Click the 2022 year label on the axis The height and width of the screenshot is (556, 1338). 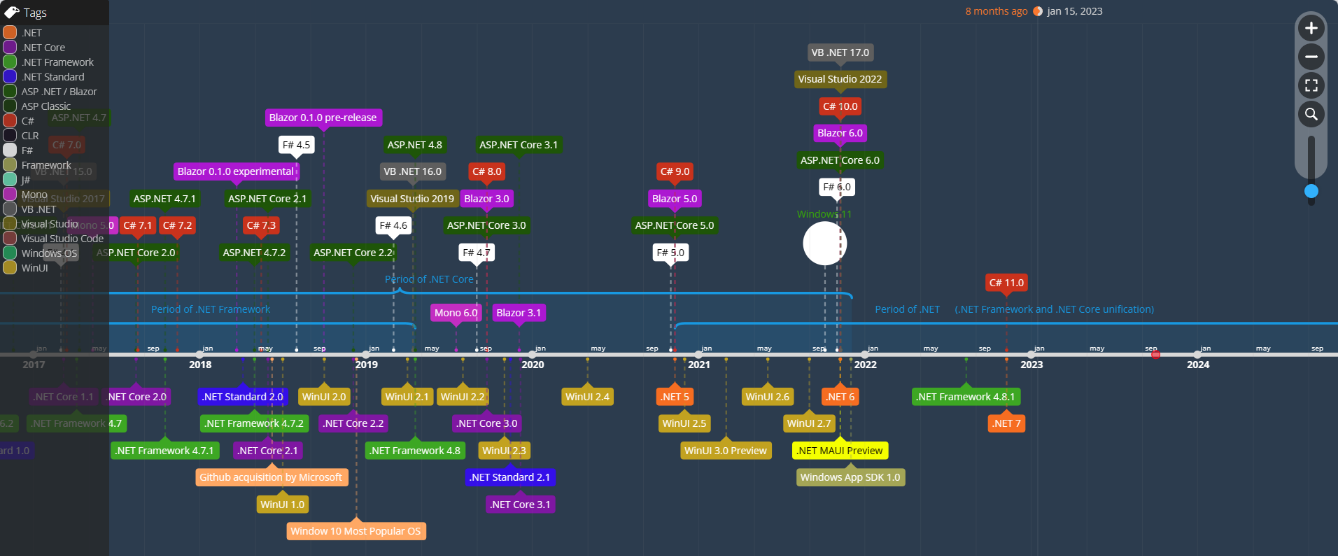865,365
